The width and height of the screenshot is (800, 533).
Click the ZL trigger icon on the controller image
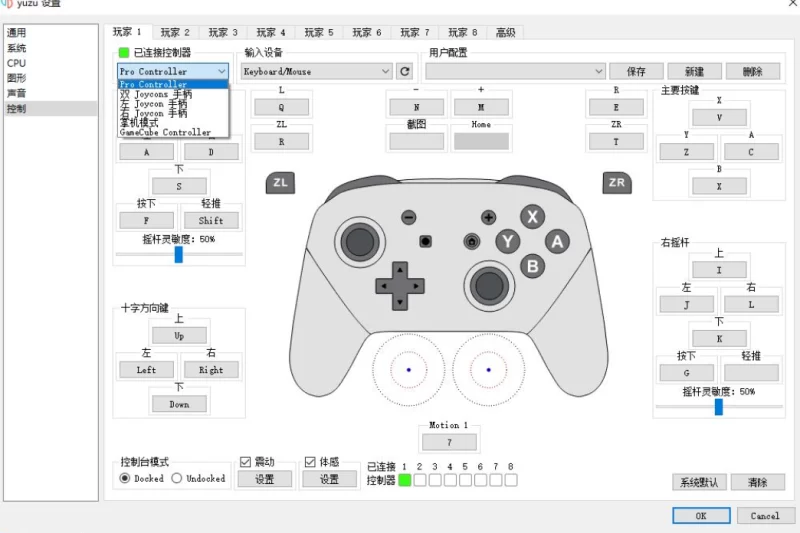(x=280, y=183)
